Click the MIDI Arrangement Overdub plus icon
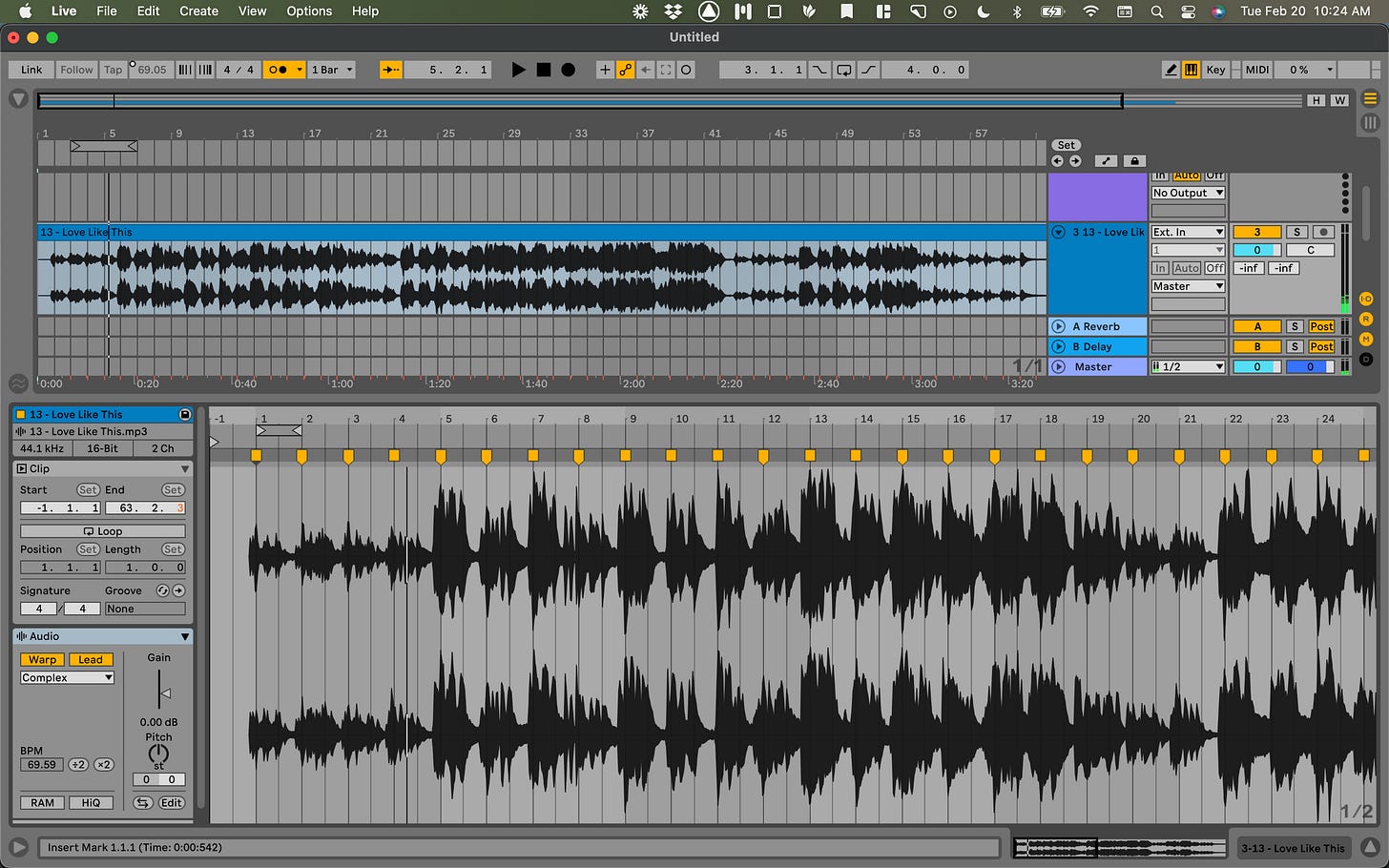1389x868 pixels. pos(605,70)
